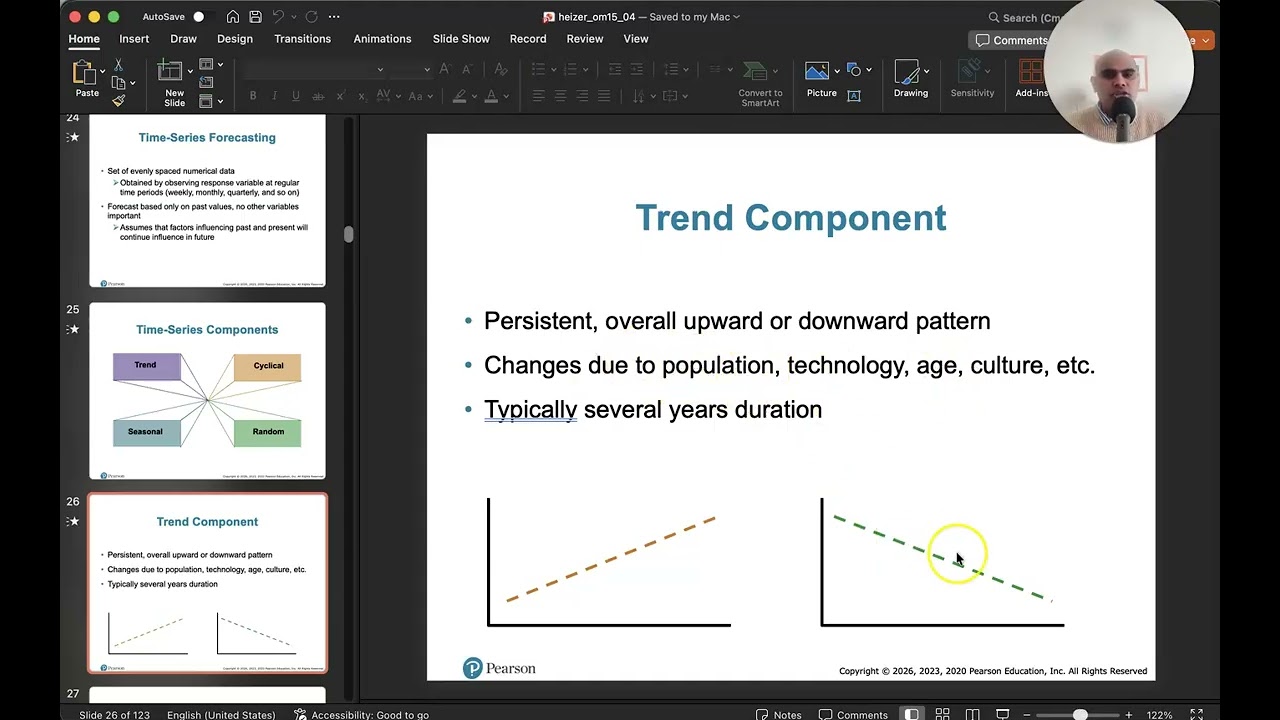Open the document title dropdown chevron
This screenshot has height=720, width=1280.
(737, 17)
